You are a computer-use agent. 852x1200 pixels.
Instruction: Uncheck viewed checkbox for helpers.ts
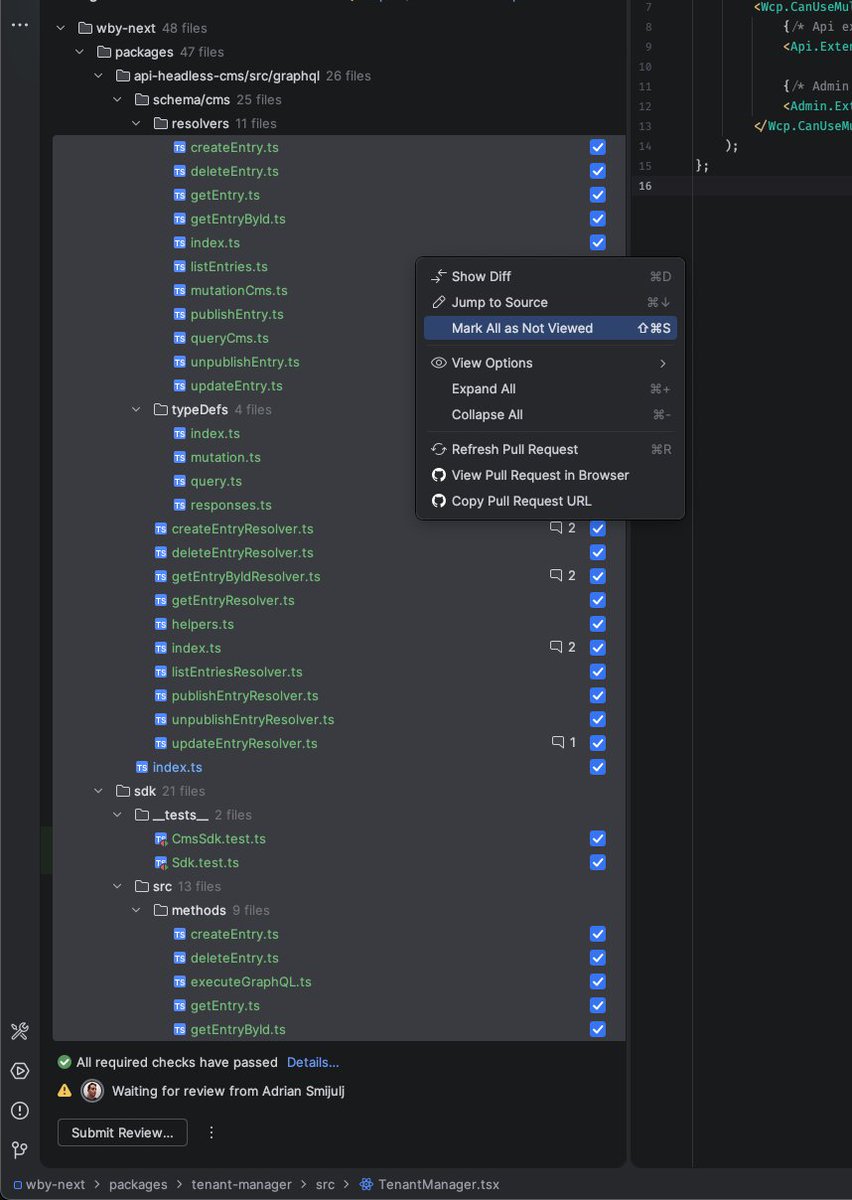pos(598,624)
